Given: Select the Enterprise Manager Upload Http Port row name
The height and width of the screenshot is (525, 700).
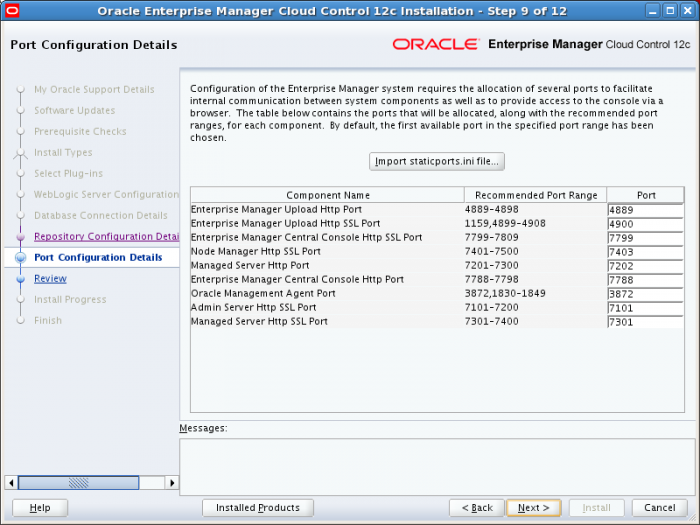Looking at the screenshot, I should [276, 209].
